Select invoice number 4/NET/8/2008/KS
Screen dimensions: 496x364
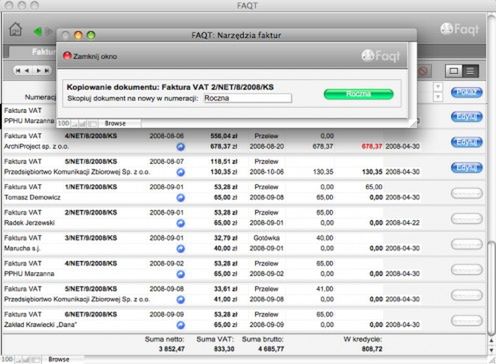coord(91,136)
